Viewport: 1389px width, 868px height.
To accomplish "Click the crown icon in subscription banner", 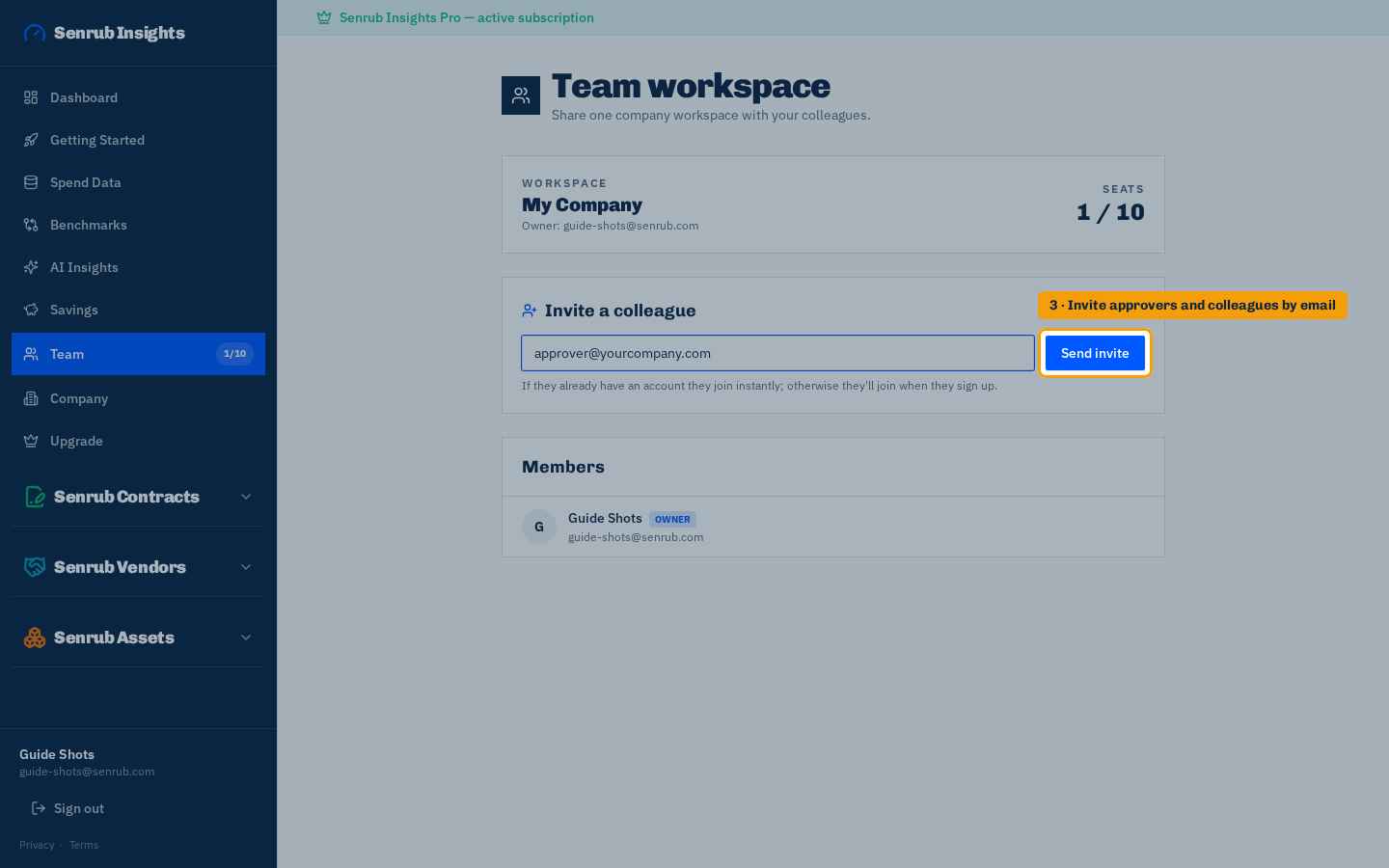I will 324,17.
